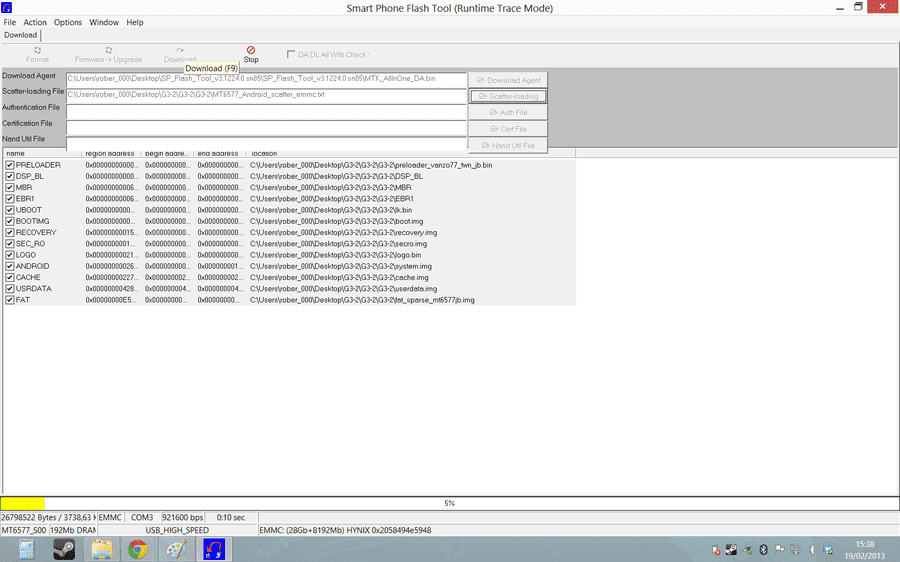Open Google Chrome from the taskbar

click(x=137, y=549)
